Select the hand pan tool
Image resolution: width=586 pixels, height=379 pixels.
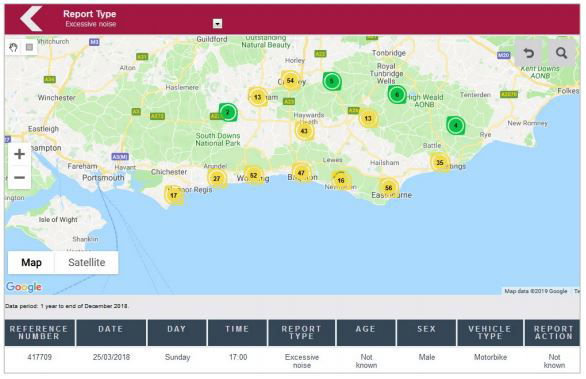(x=13, y=47)
